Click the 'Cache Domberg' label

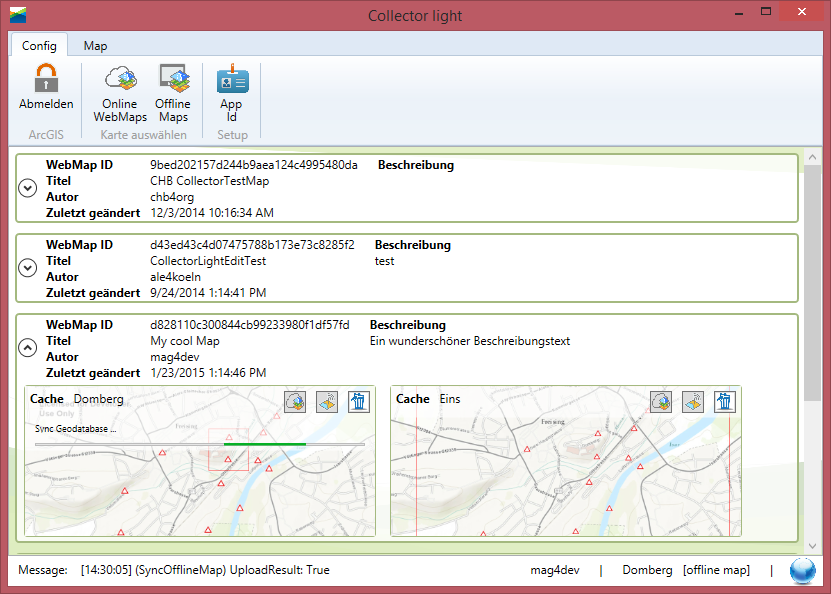76,399
